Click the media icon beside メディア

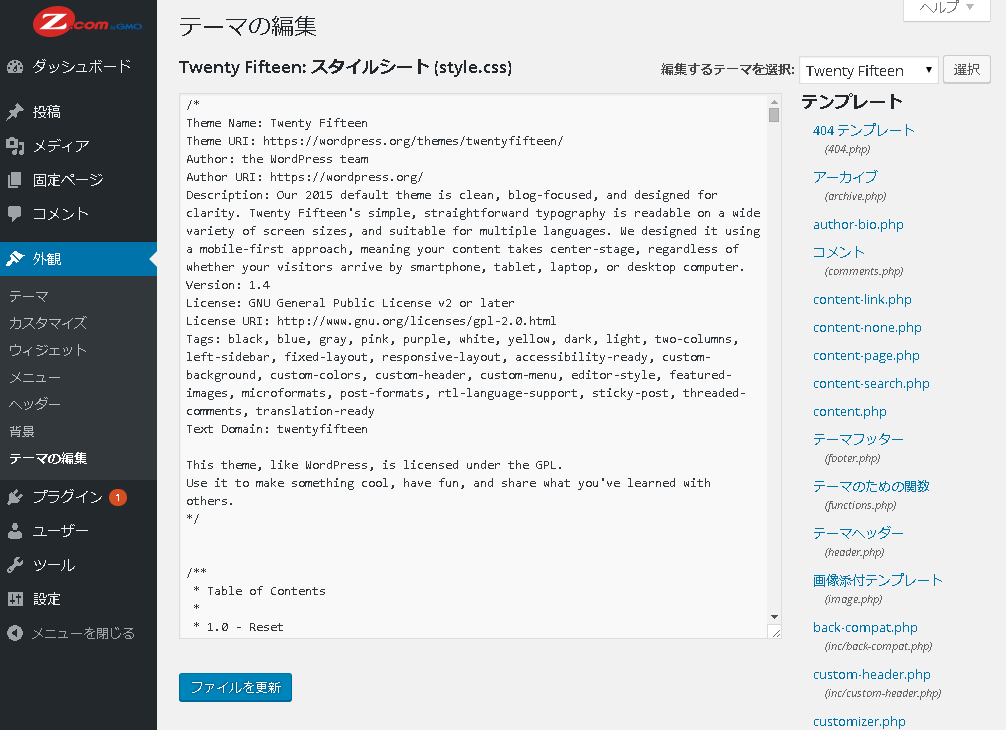click(x=15, y=146)
